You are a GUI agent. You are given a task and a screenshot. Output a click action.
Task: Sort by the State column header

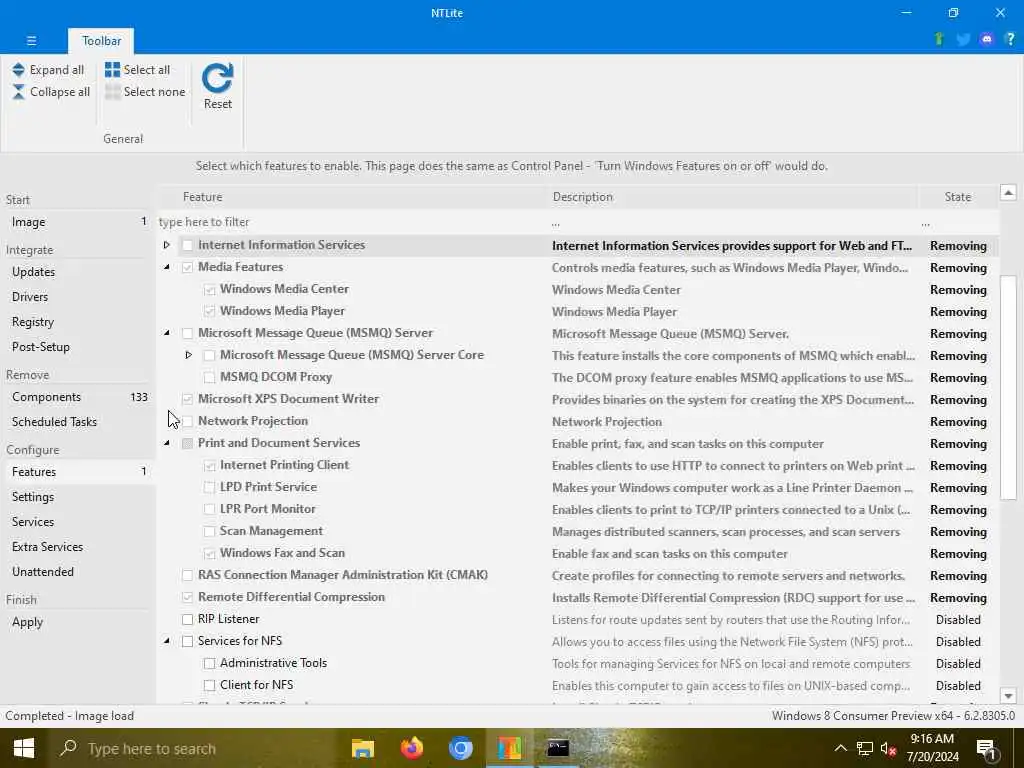coord(957,197)
